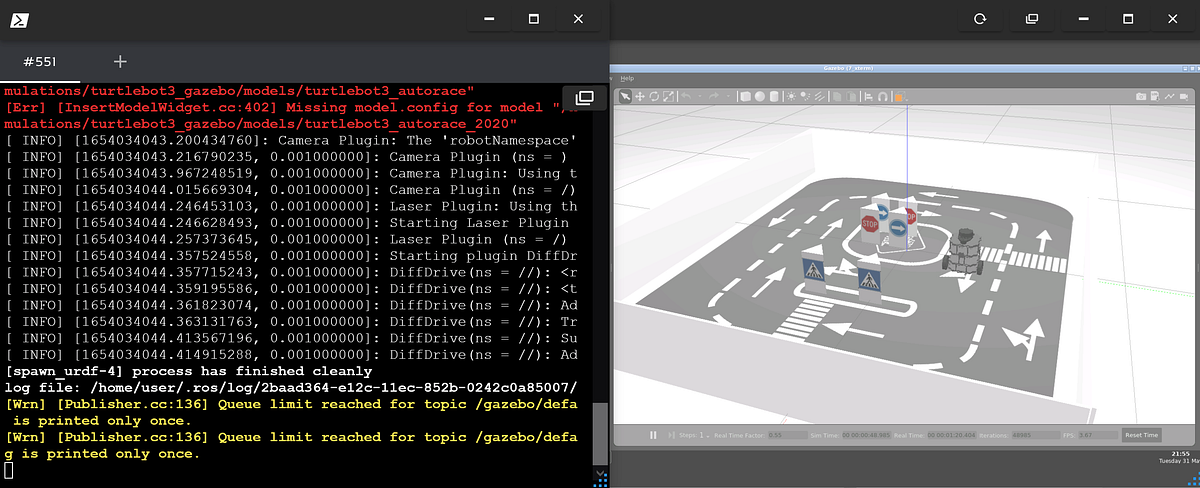This screenshot has width=1200, height=488.
Task: Take a screenshot with the camera icon
Action: [x=1141, y=96]
